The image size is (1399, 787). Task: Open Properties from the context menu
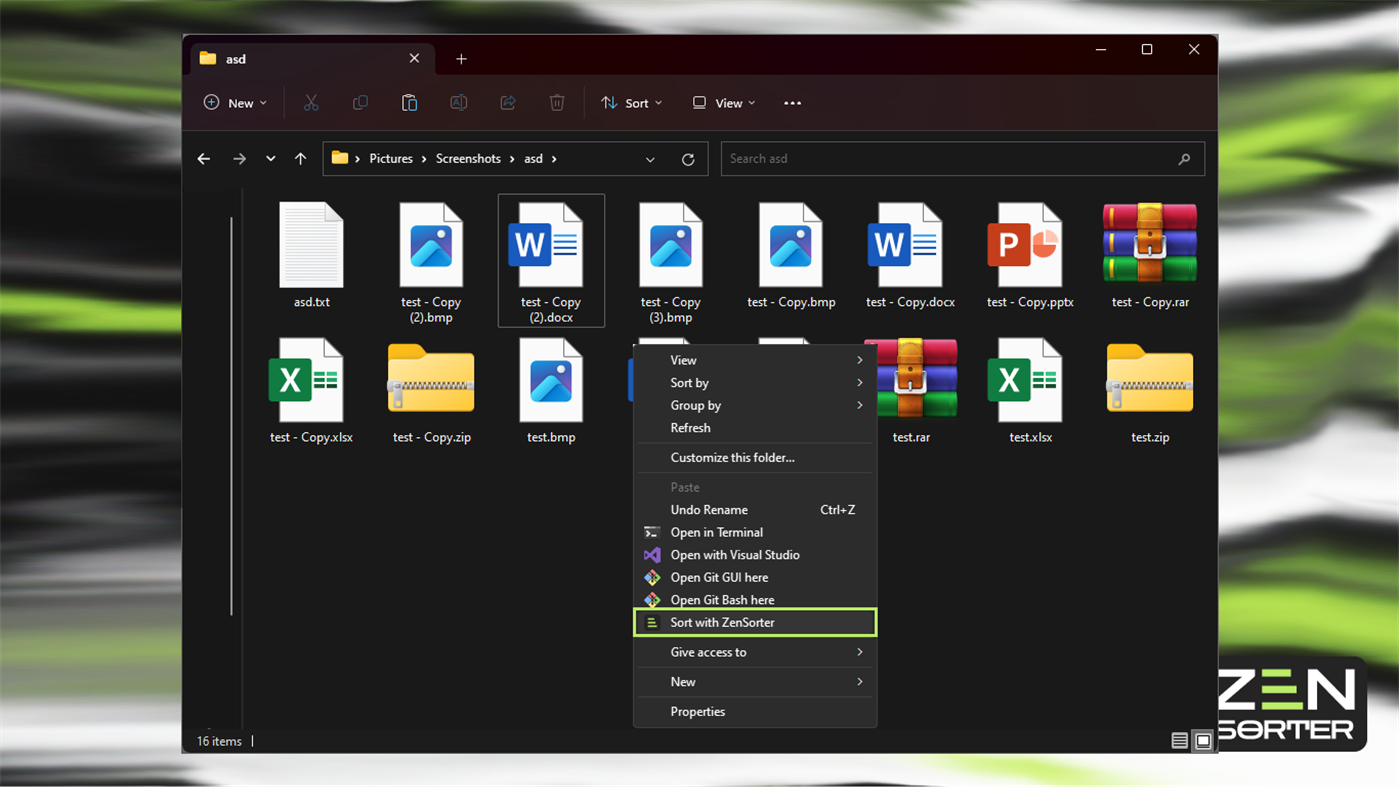tap(698, 711)
